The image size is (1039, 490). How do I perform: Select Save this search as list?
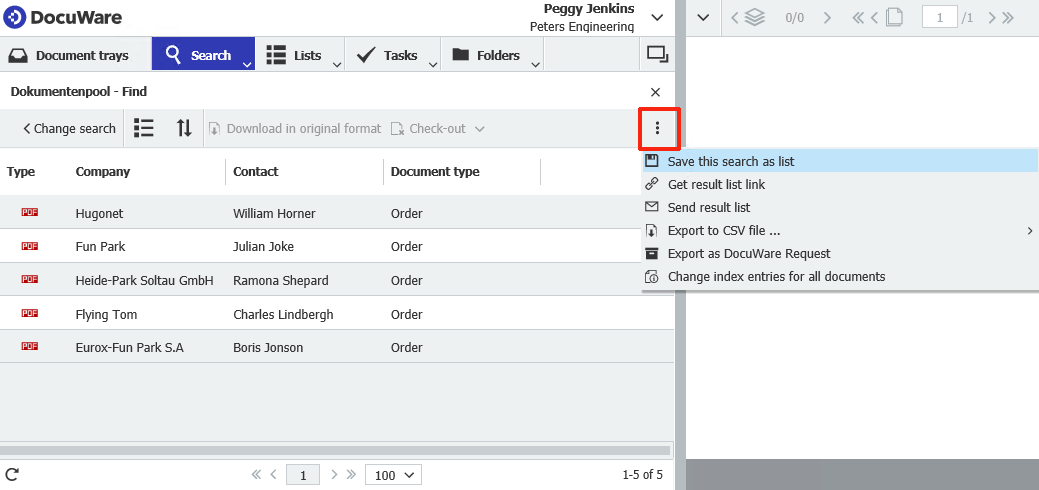click(731, 161)
